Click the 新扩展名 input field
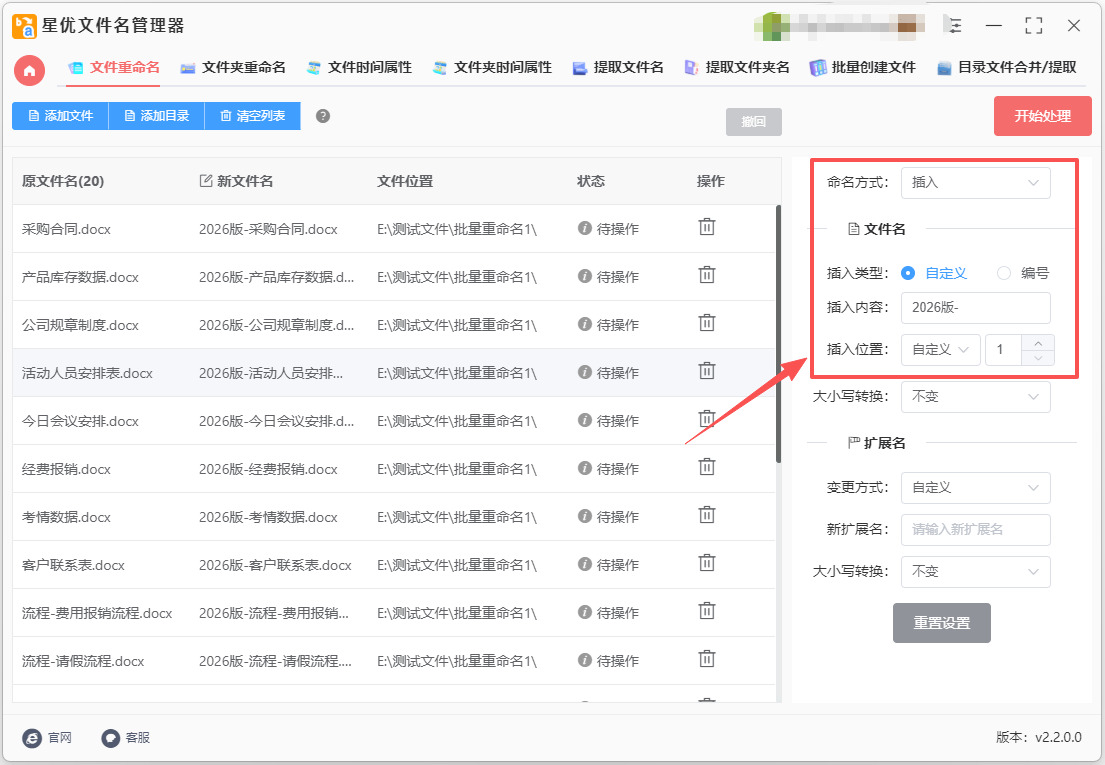1105x765 pixels. (x=975, y=530)
